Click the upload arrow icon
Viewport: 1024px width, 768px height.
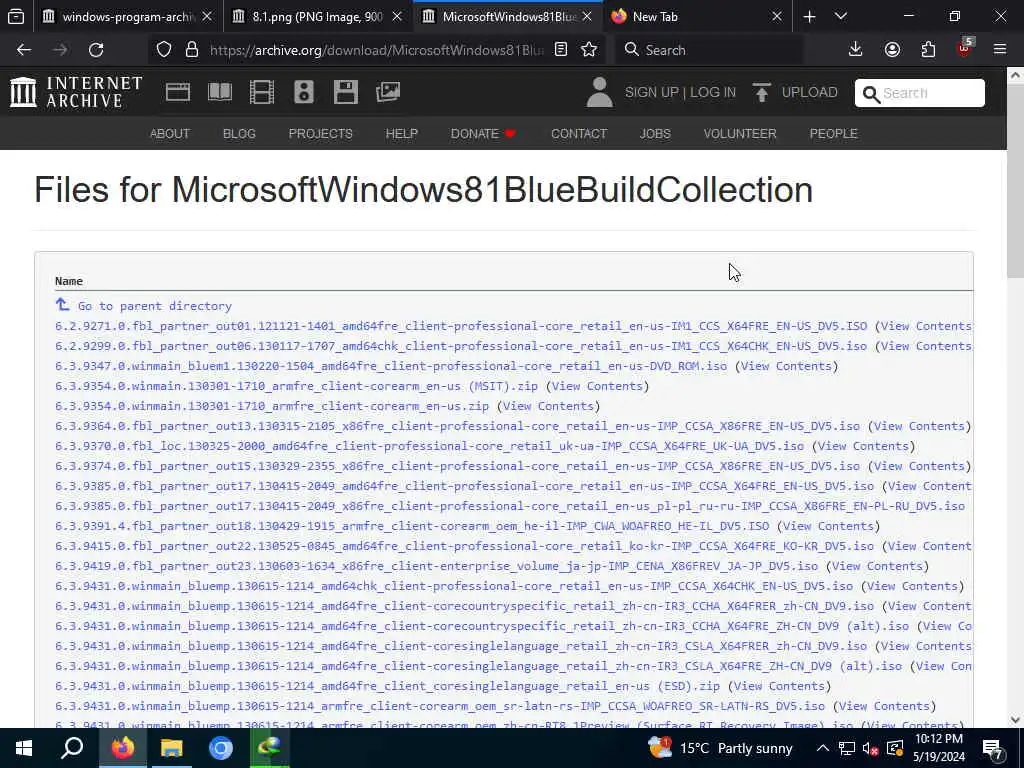click(761, 92)
